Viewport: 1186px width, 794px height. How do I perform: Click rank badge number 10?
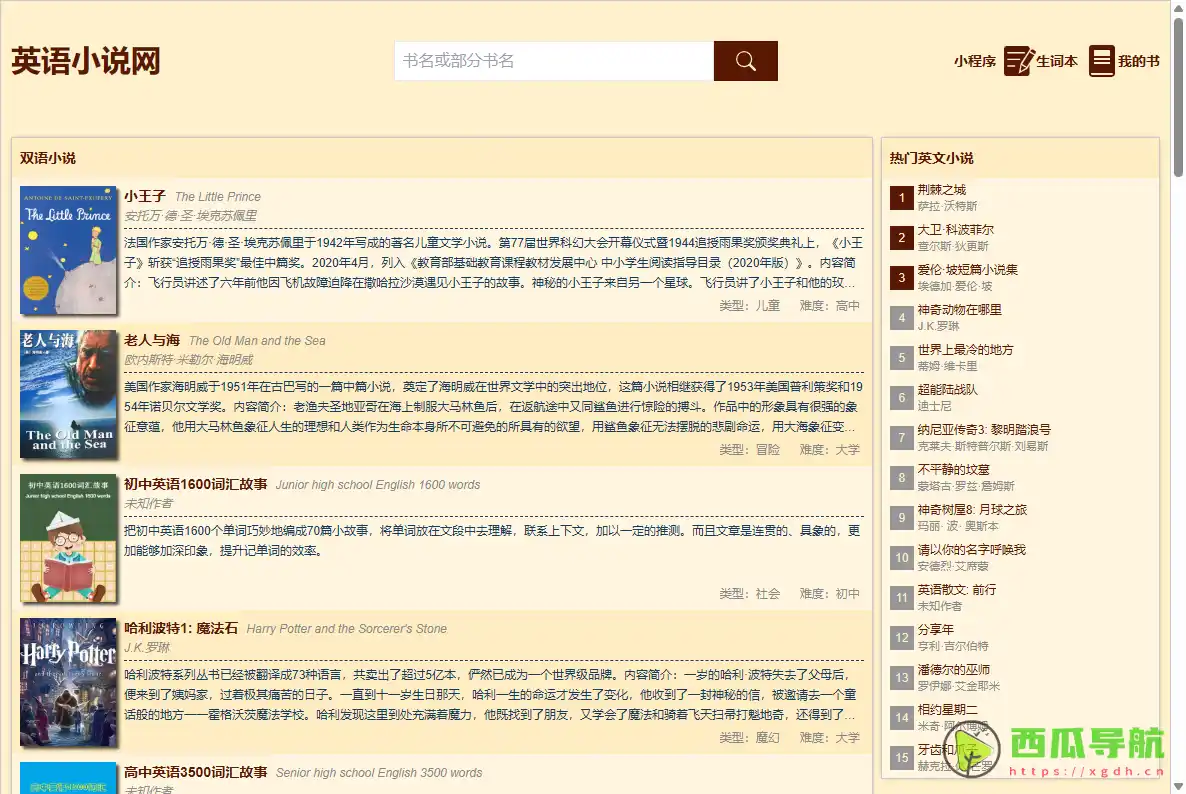coord(902,558)
